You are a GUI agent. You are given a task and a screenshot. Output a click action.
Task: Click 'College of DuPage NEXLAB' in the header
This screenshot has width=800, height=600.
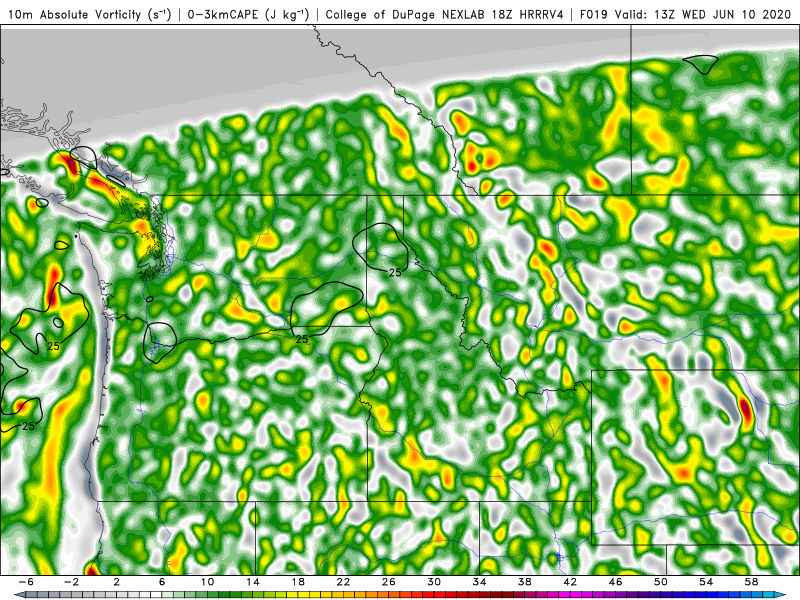407,14
